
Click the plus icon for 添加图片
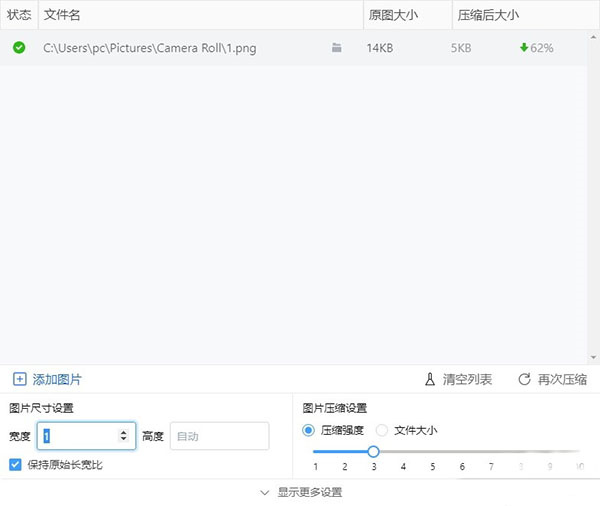(20, 379)
